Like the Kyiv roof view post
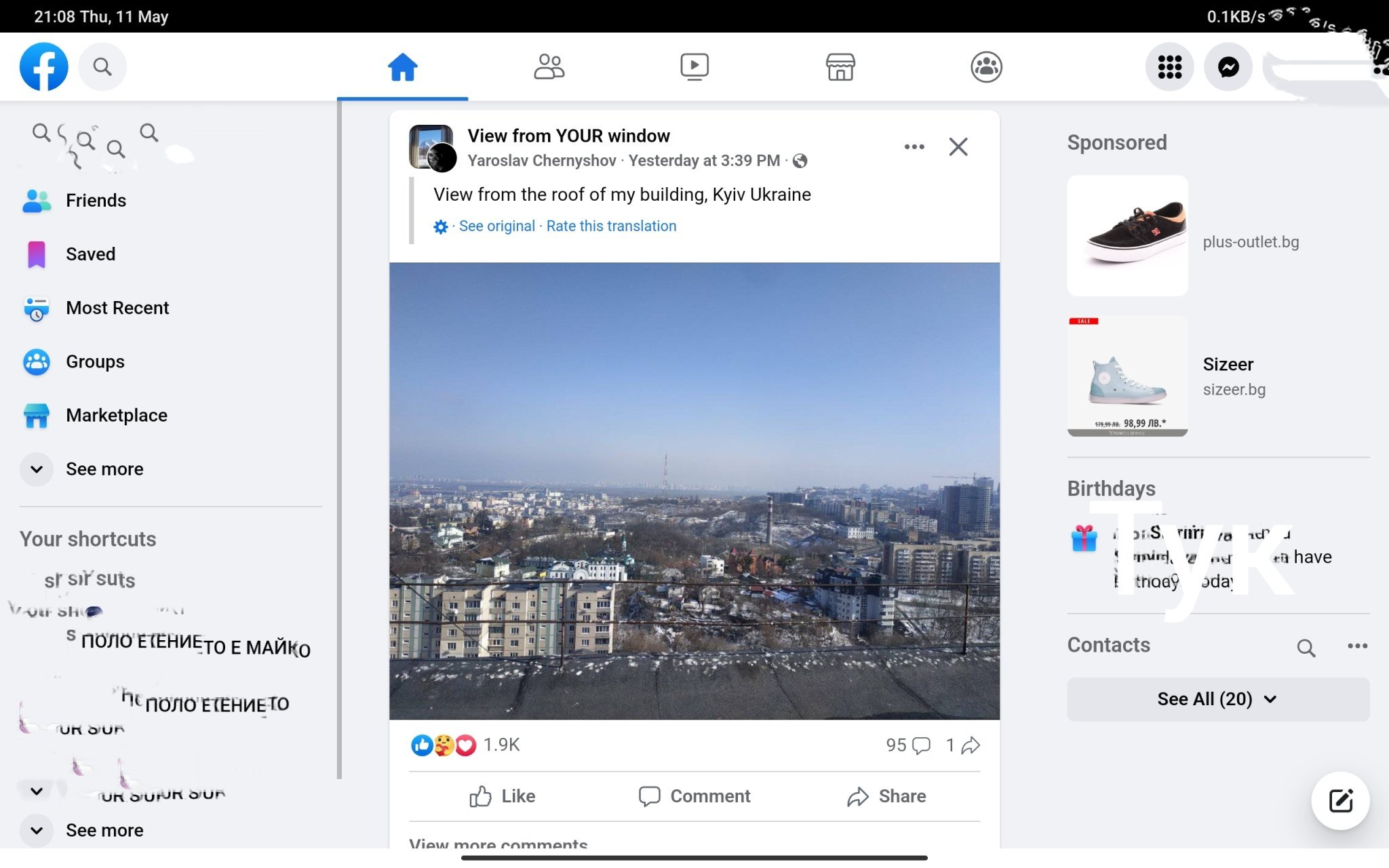This screenshot has height=868, width=1389. coord(503,796)
